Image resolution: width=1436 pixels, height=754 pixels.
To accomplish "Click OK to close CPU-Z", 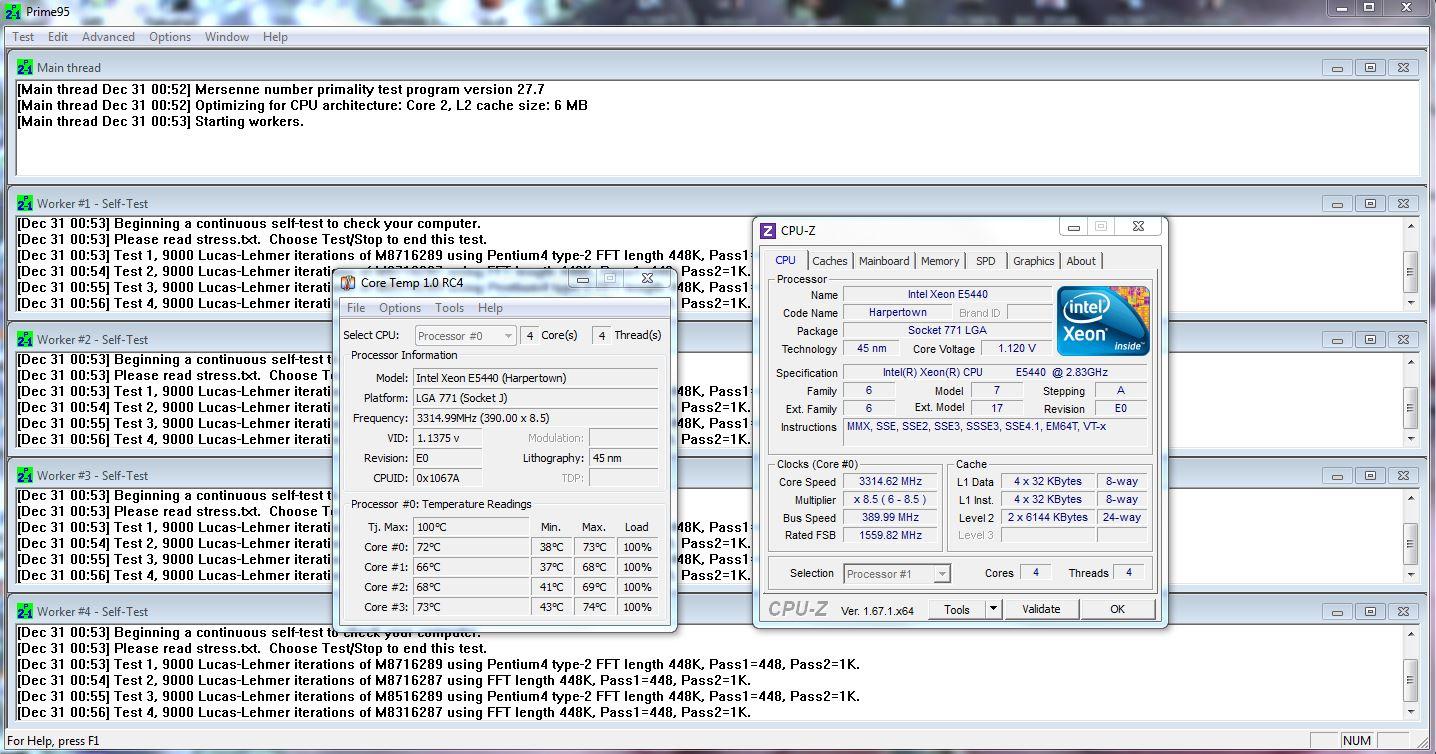I will pyautogui.click(x=1117, y=609).
